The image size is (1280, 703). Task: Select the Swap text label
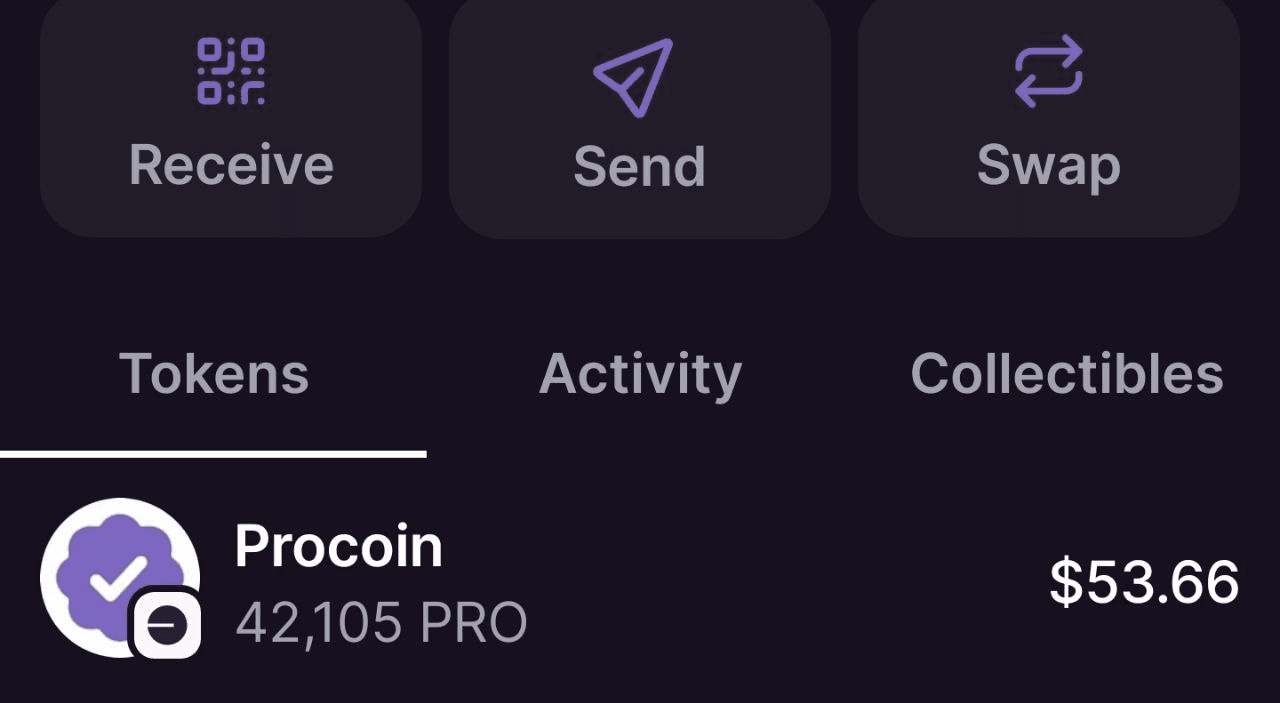1048,168
